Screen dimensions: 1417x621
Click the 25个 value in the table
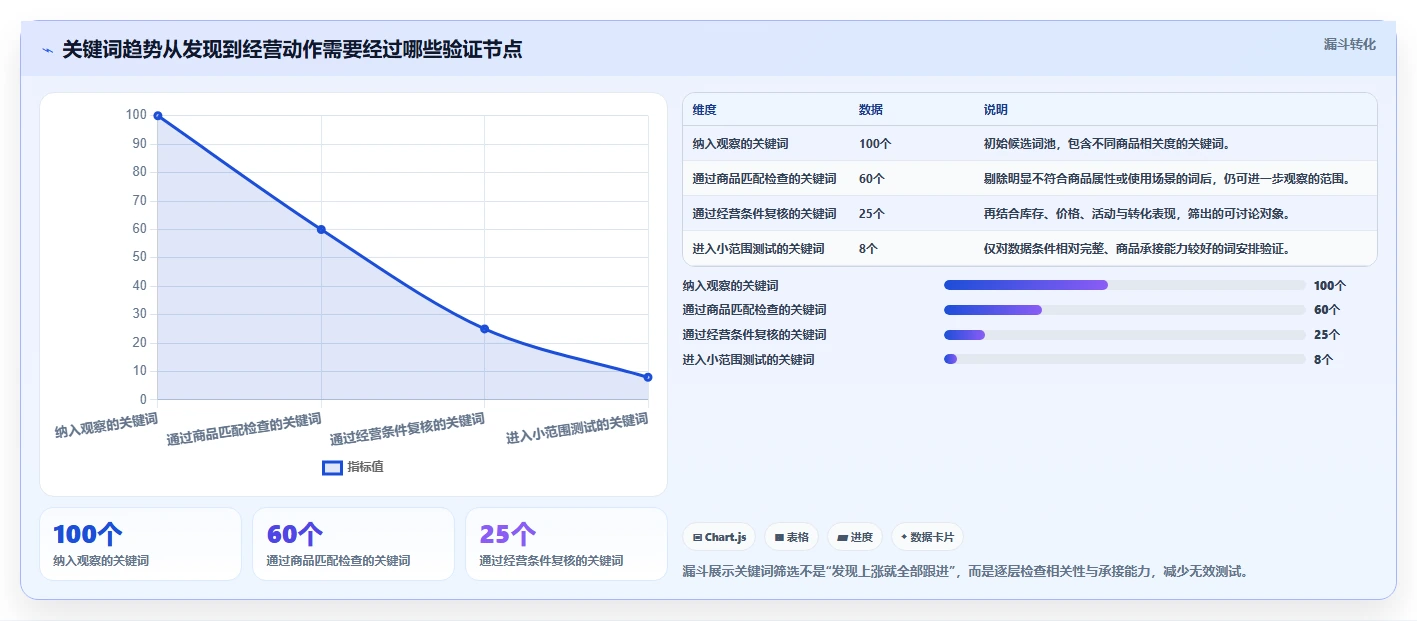871,214
